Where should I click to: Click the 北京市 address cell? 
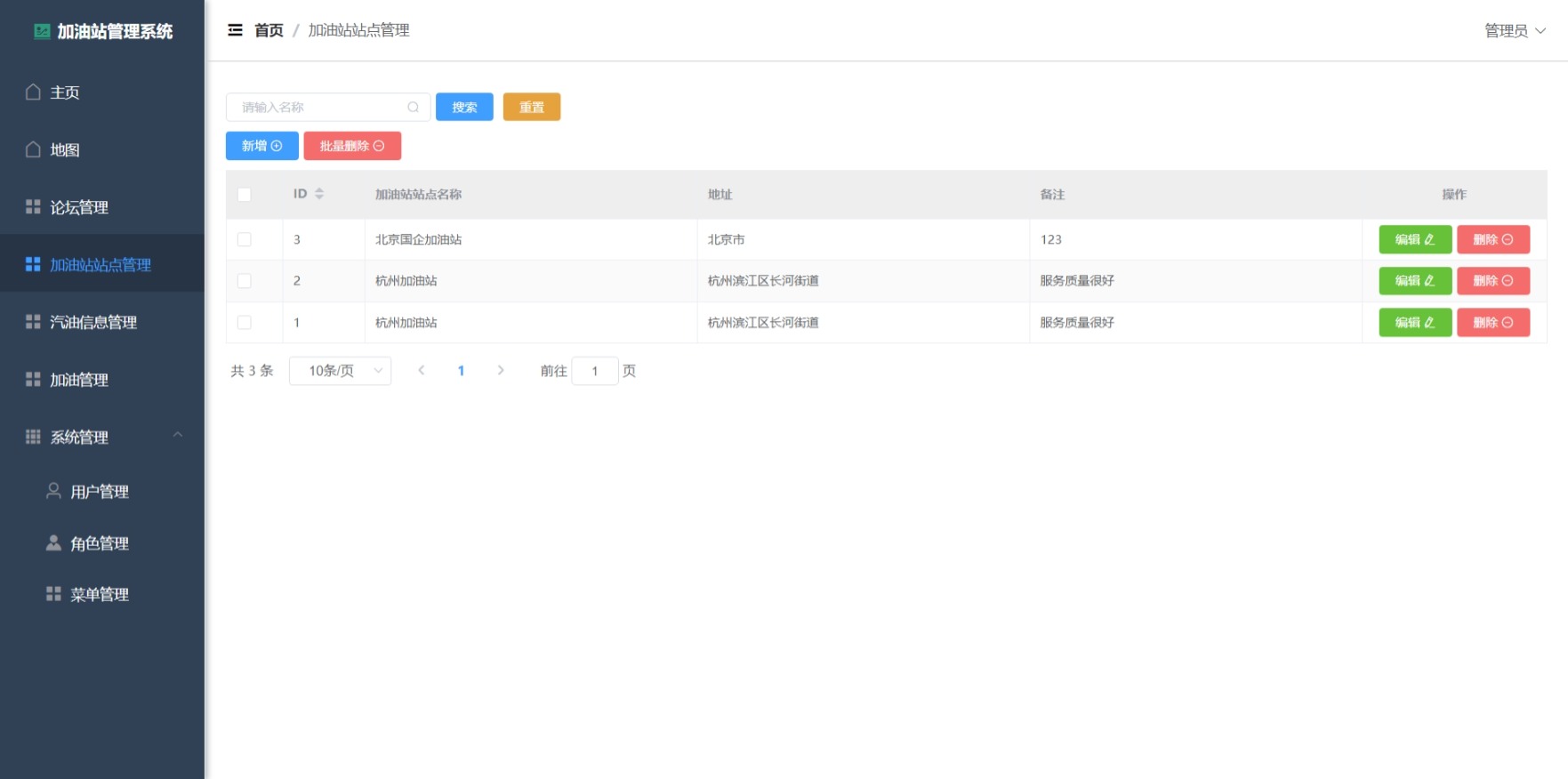(863, 240)
